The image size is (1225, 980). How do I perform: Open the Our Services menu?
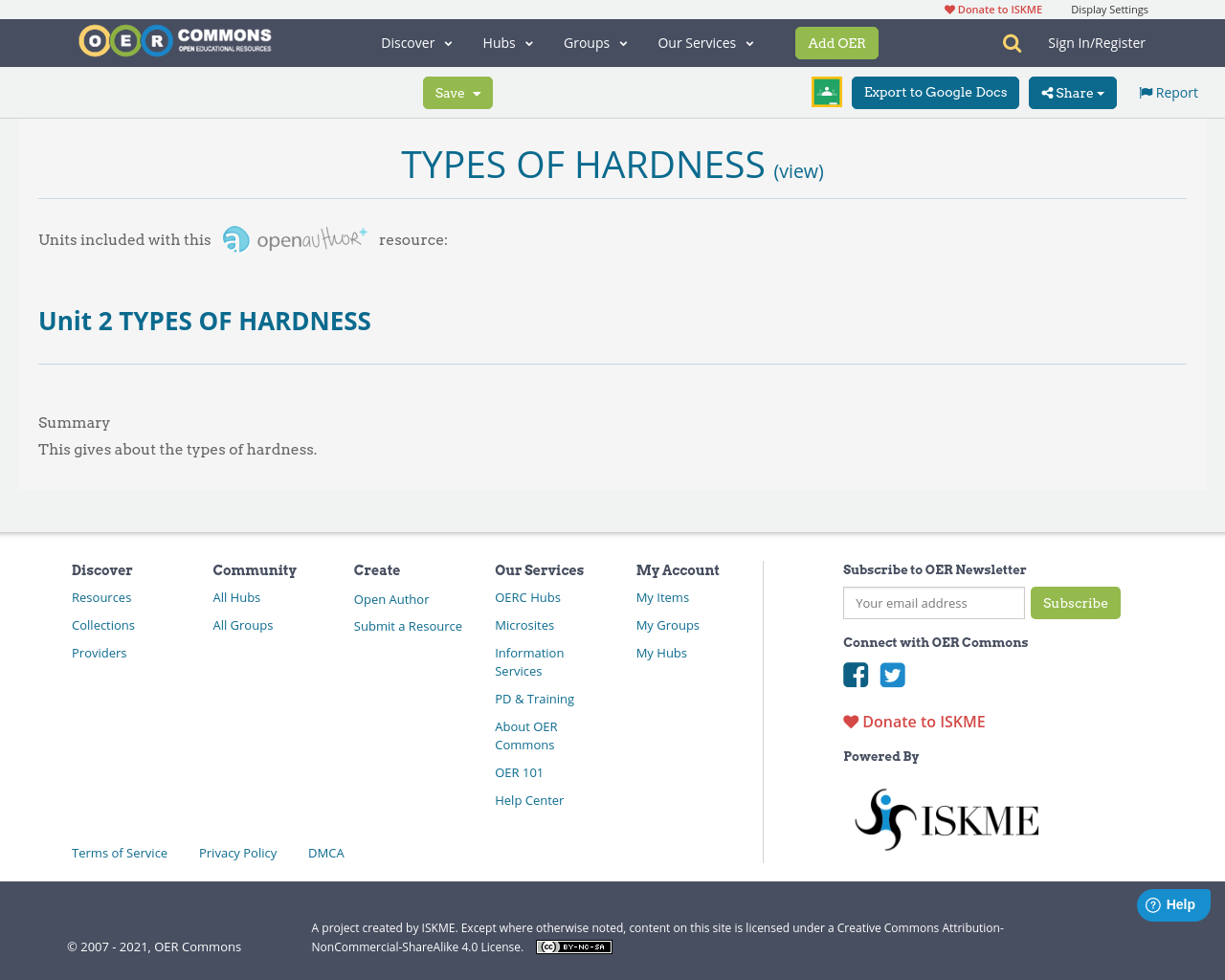704,42
